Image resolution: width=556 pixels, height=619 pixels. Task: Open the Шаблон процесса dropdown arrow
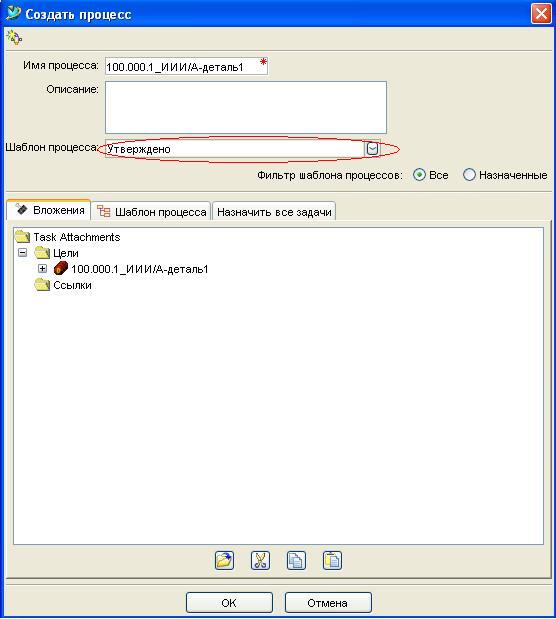point(372,149)
